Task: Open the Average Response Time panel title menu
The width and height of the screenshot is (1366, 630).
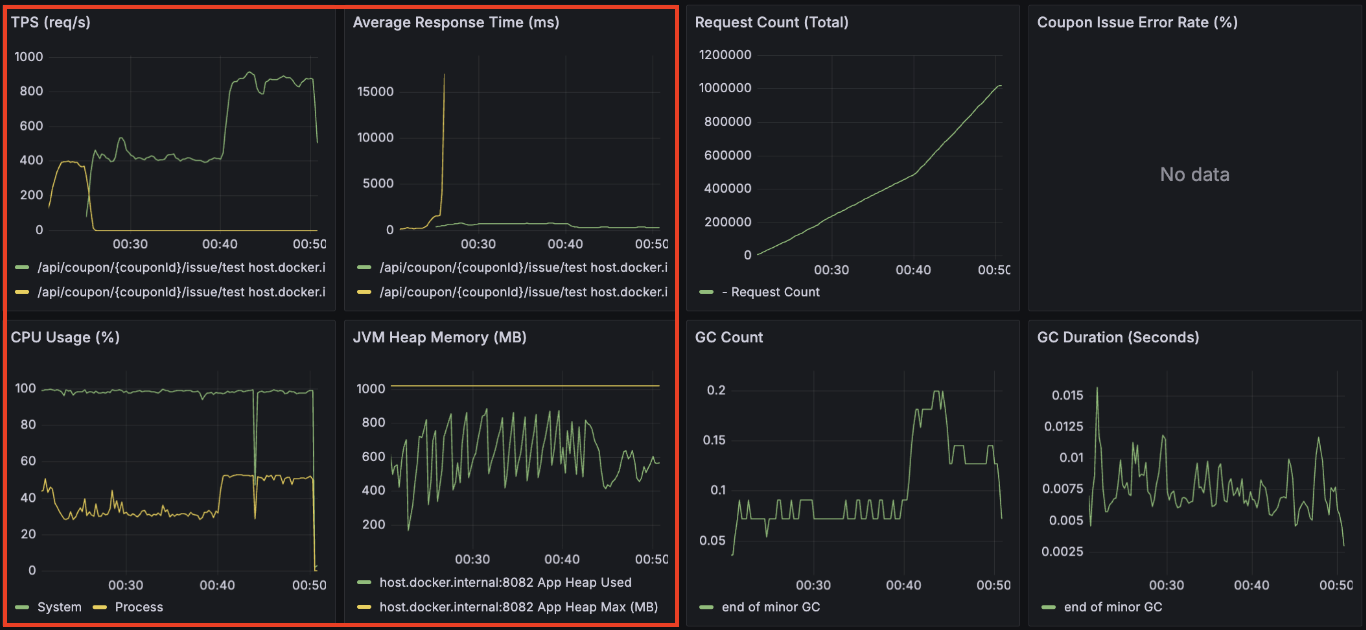Action: click(456, 22)
